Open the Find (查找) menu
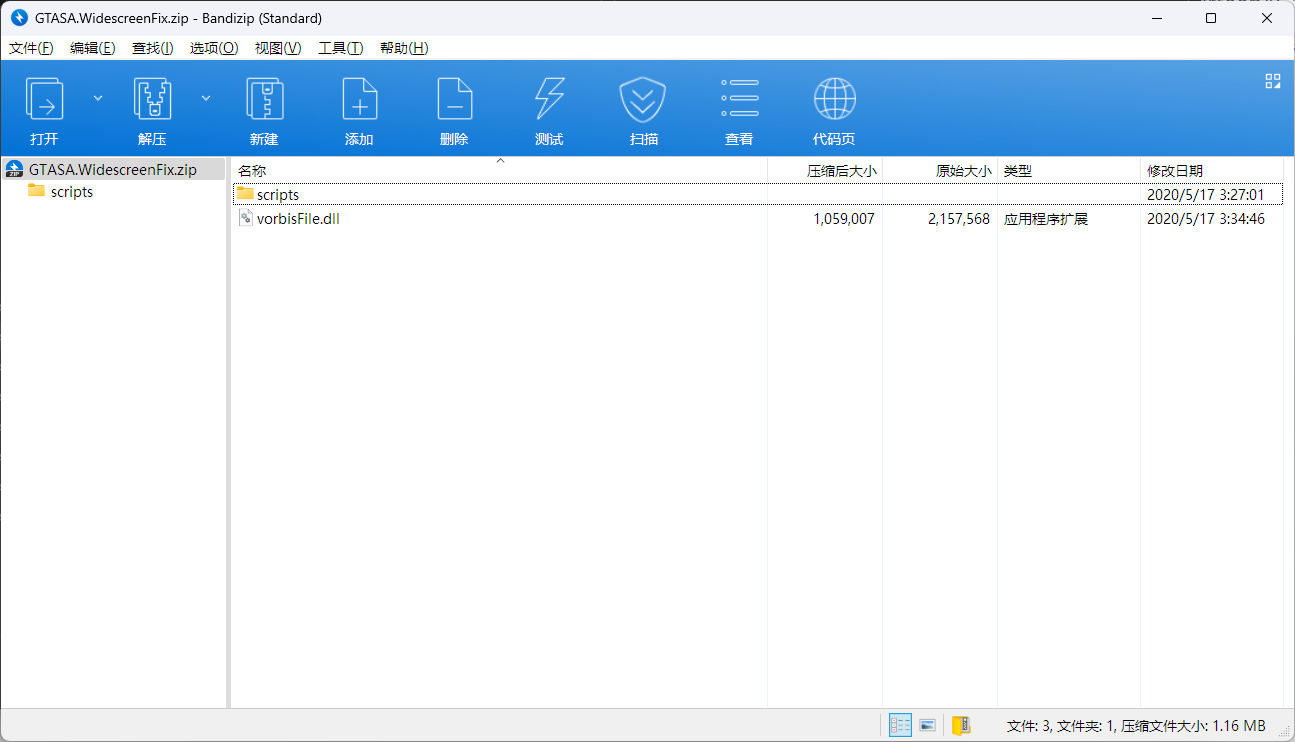Viewport: 1295px width, 742px height. (153, 48)
